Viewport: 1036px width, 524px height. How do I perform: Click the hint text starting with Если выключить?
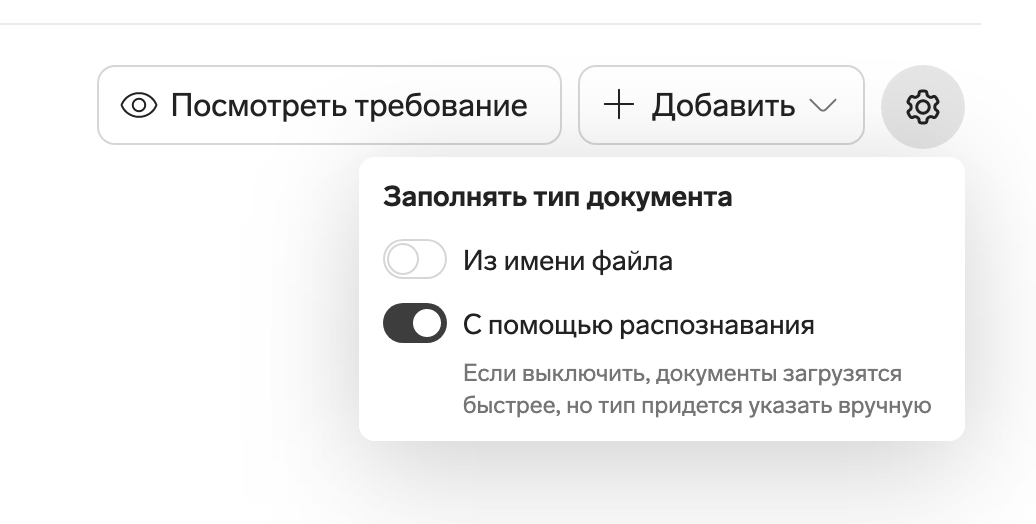pyautogui.click(x=682, y=374)
